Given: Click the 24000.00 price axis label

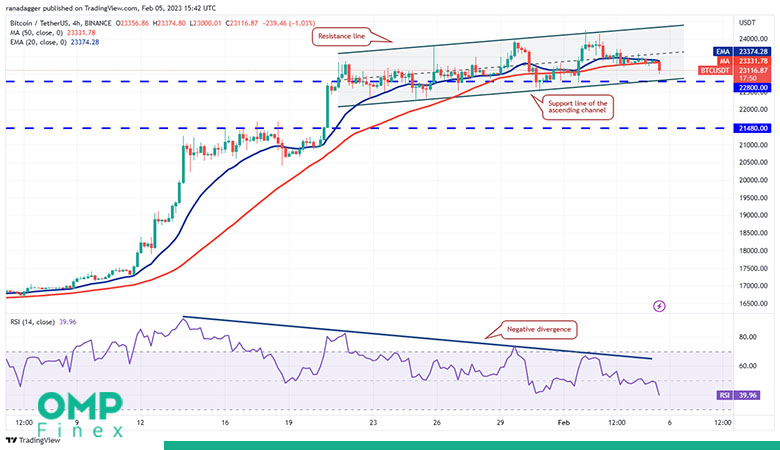Looking at the screenshot, I should [x=753, y=39].
